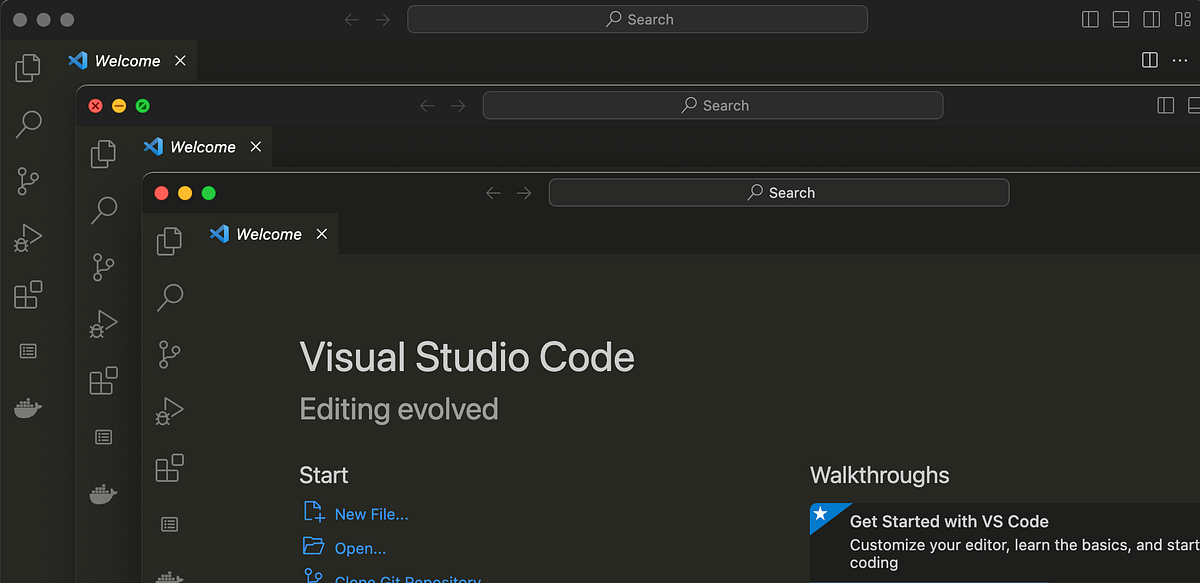Close the Welcome tab in the middle window
This screenshot has height=583, width=1200.
click(255, 146)
